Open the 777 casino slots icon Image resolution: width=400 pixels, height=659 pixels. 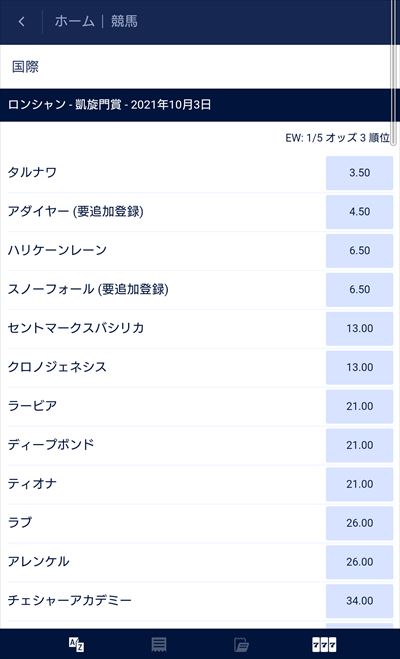pos(324,644)
